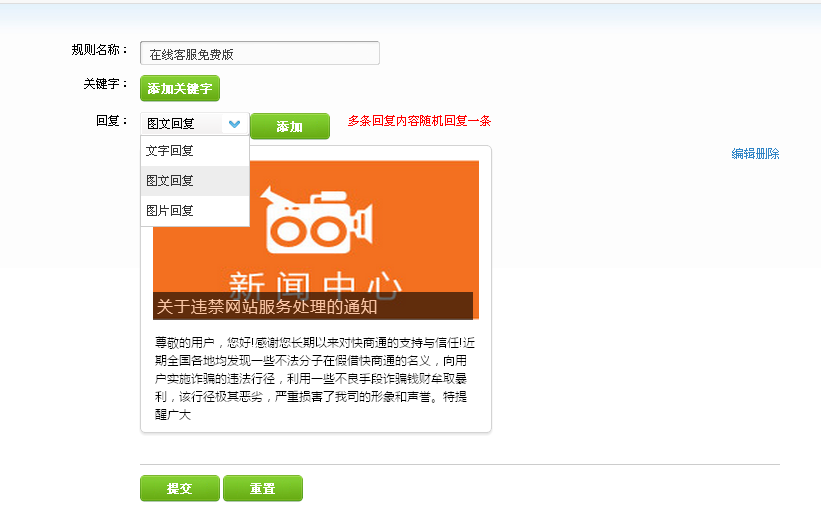821x526 pixels.
Task: Reset the form using 重置
Action: [x=262, y=489]
